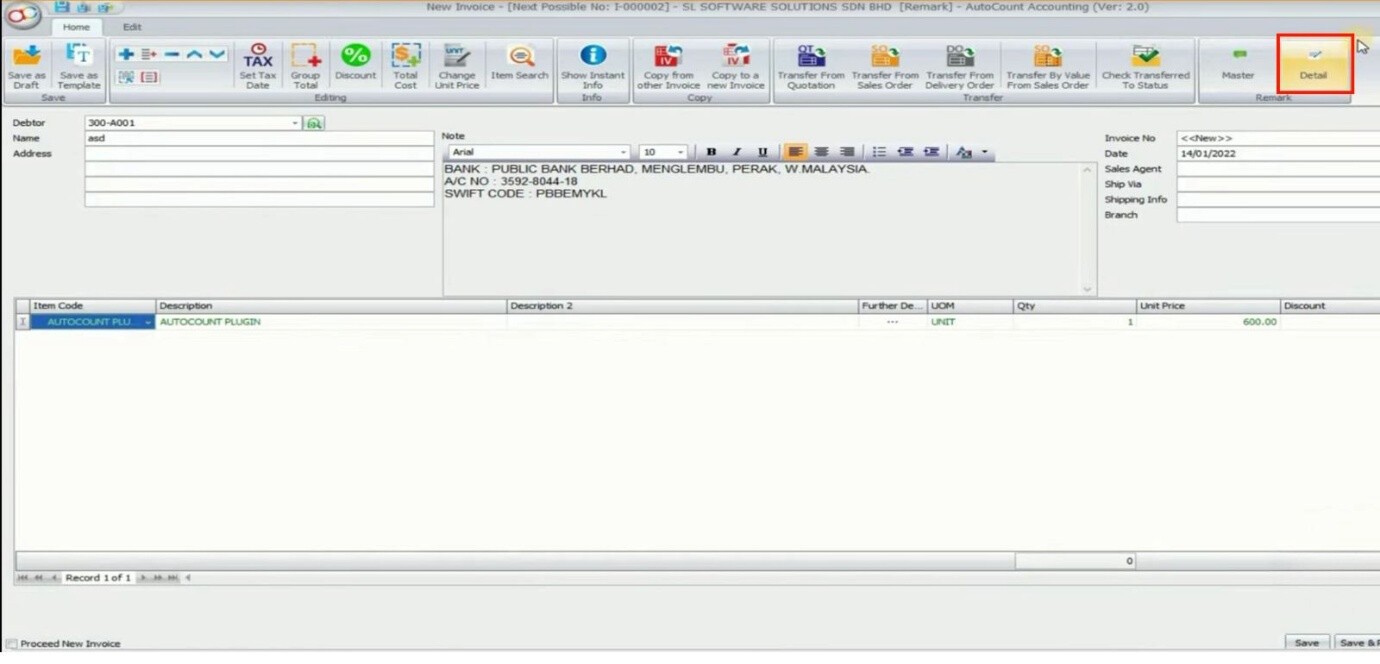Open the font size dropdown
The width and height of the screenshot is (1380, 664).
coord(681,152)
